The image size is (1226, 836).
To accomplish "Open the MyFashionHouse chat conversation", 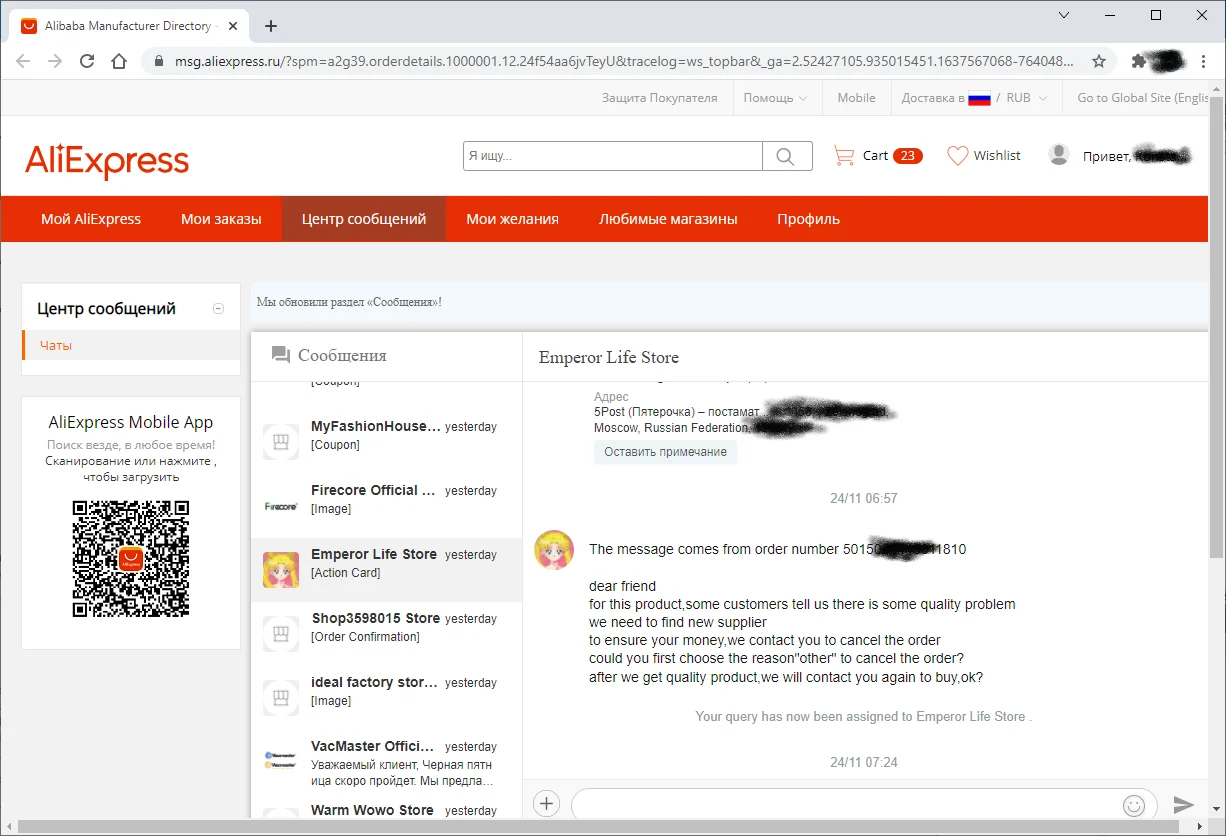I will (386, 442).
